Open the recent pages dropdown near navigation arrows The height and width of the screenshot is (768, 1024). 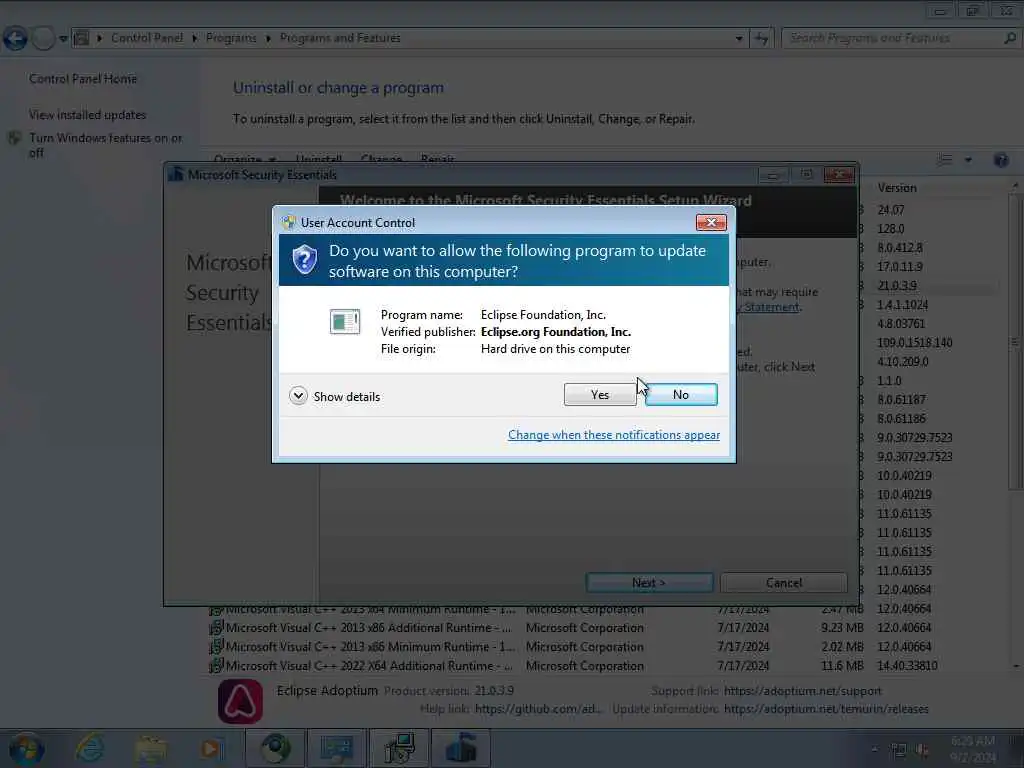pos(63,39)
